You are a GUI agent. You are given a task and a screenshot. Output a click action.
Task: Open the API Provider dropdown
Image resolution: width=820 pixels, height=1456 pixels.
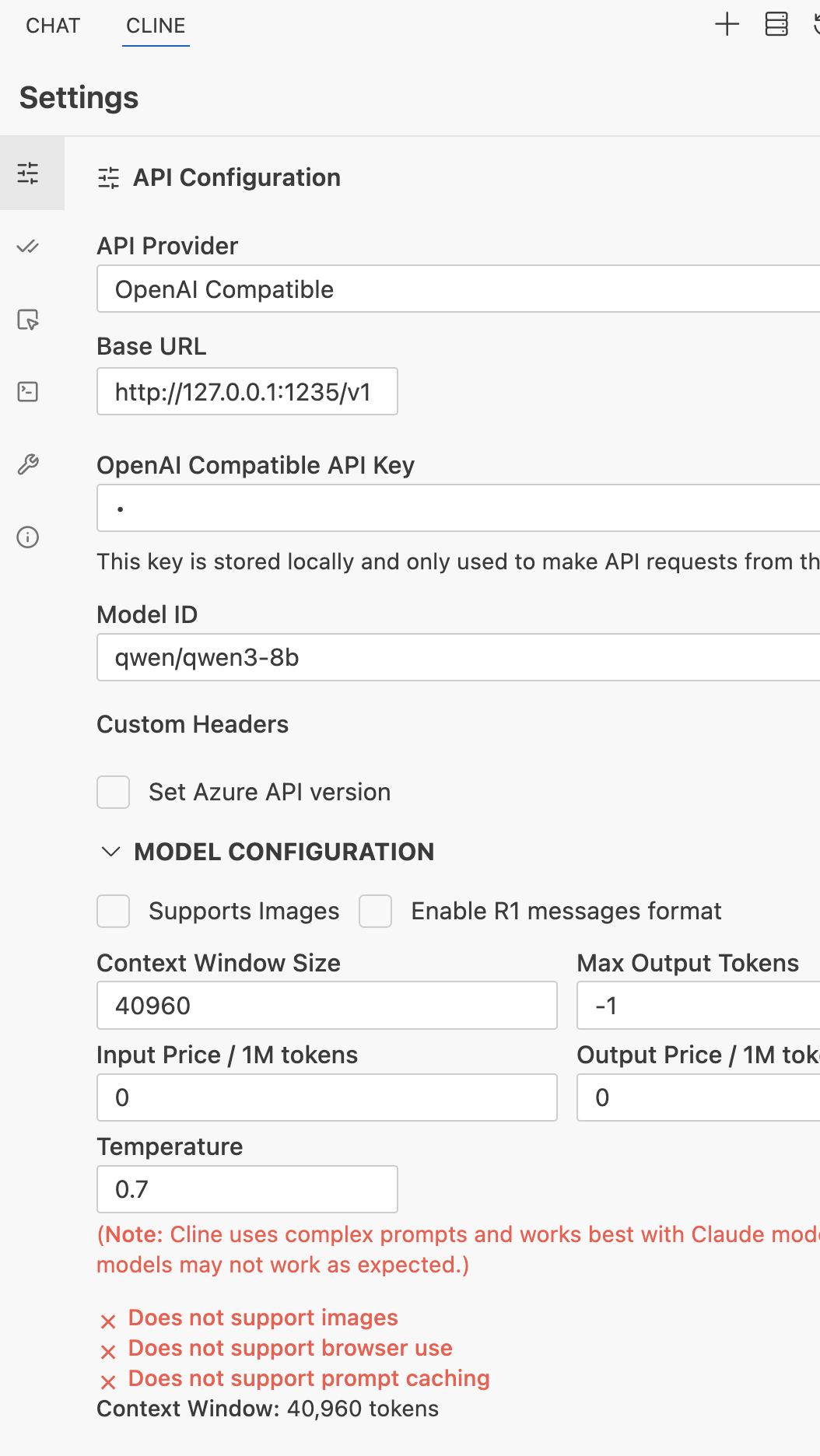457,289
